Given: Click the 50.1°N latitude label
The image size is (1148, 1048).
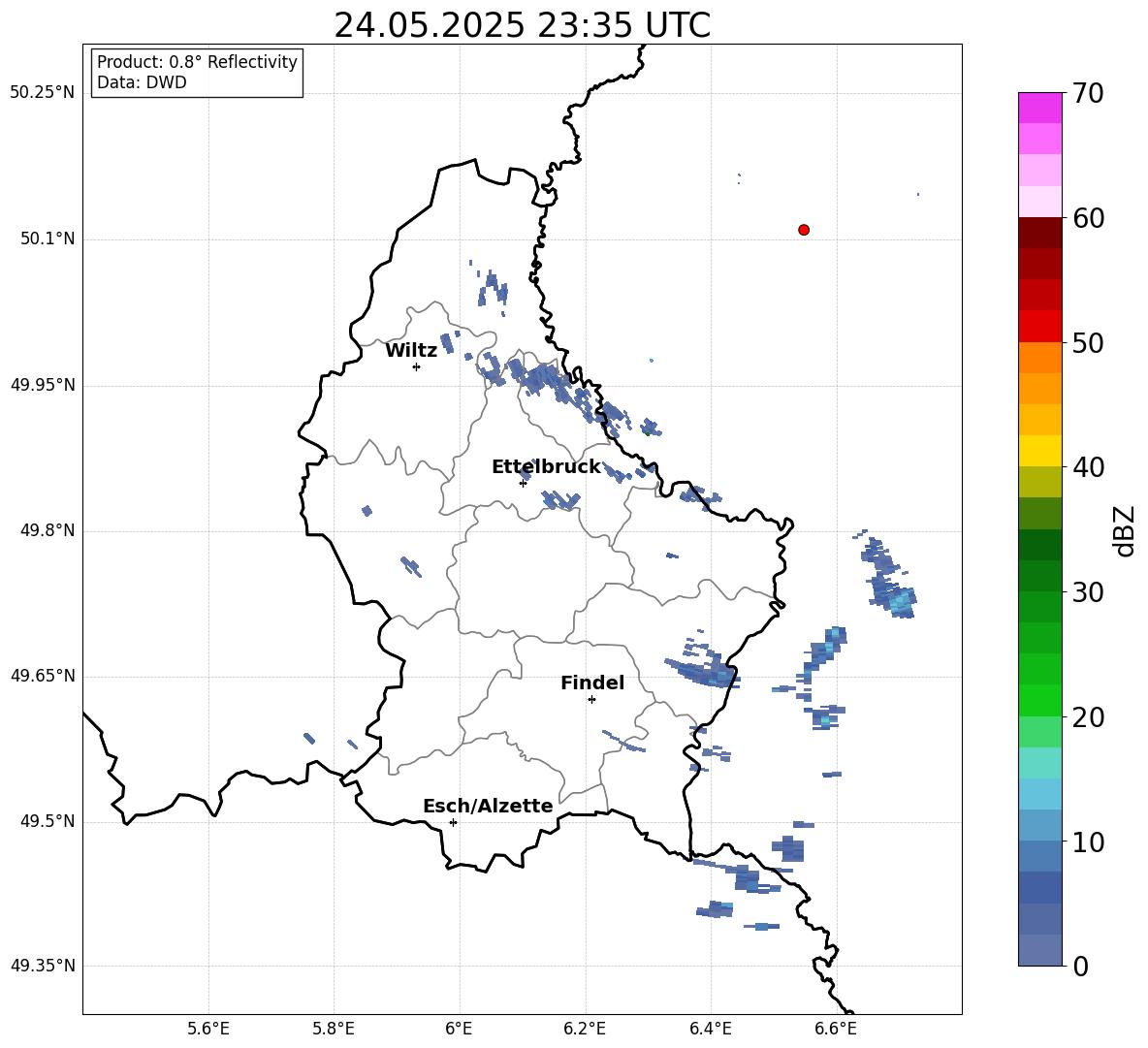Looking at the screenshot, I should pos(48,238).
